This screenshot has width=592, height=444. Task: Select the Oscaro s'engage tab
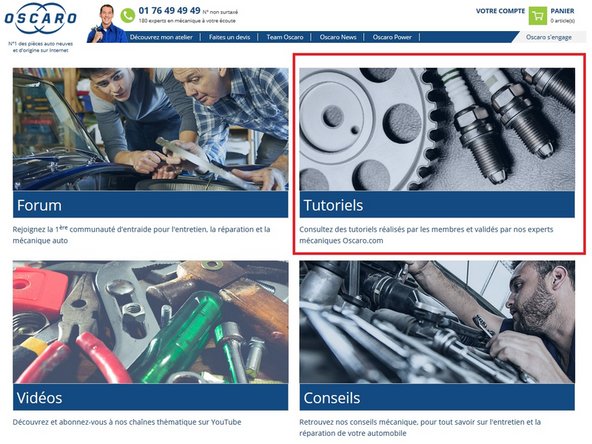549,37
